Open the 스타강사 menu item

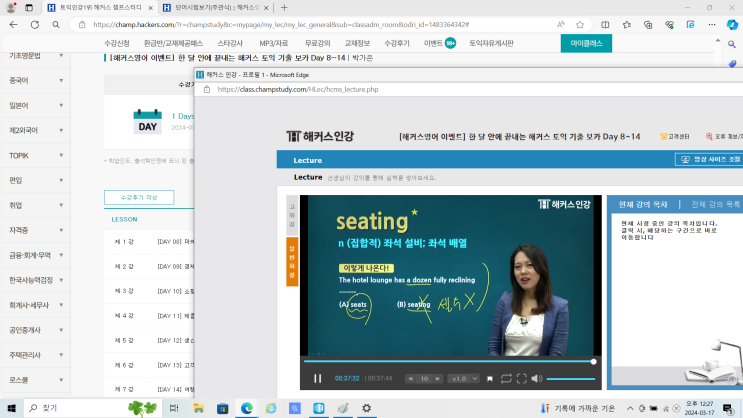click(229, 43)
